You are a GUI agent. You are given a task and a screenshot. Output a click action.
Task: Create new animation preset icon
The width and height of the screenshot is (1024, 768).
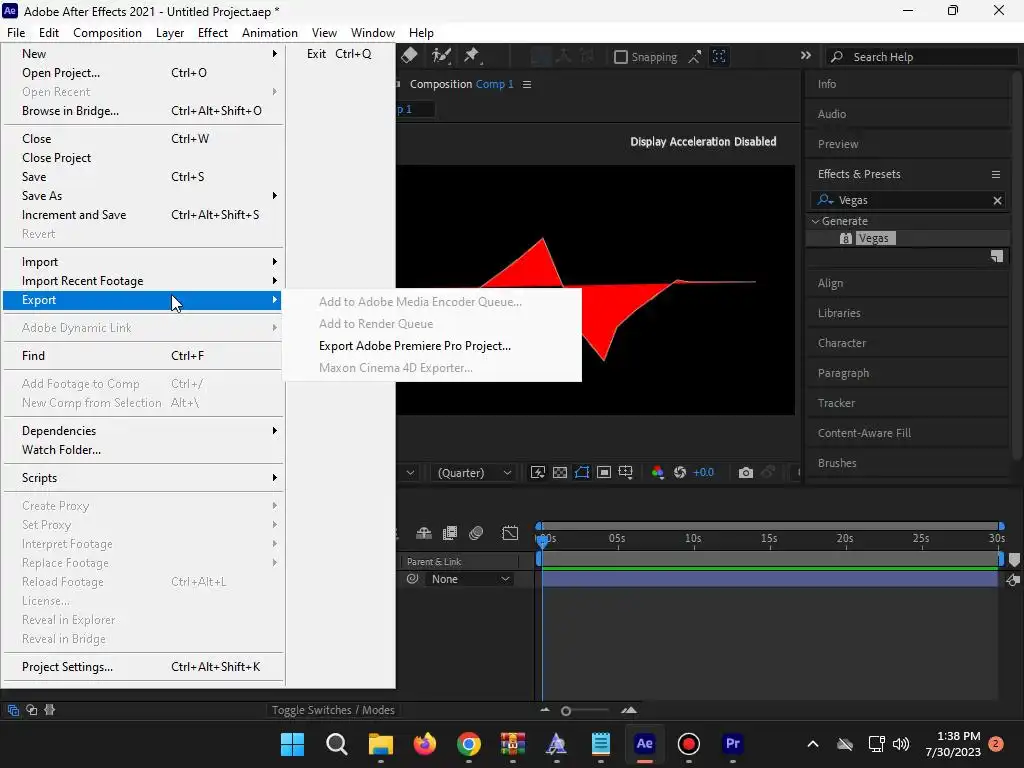click(x=997, y=257)
